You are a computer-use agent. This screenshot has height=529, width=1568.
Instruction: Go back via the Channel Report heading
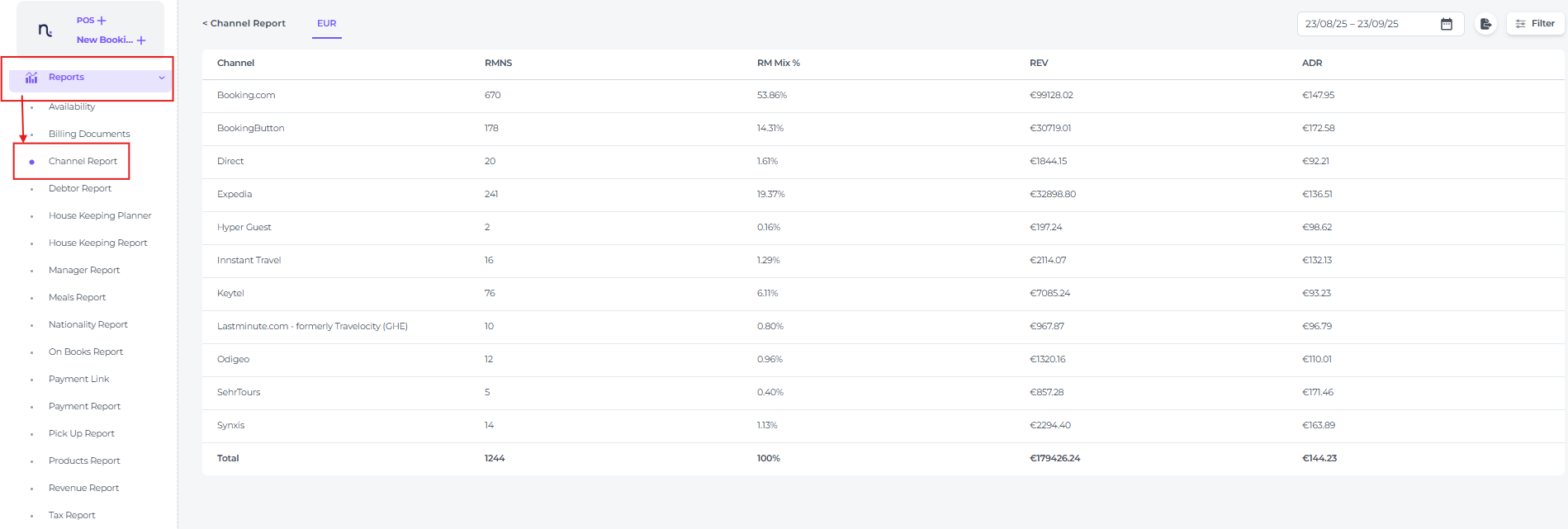click(244, 24)
